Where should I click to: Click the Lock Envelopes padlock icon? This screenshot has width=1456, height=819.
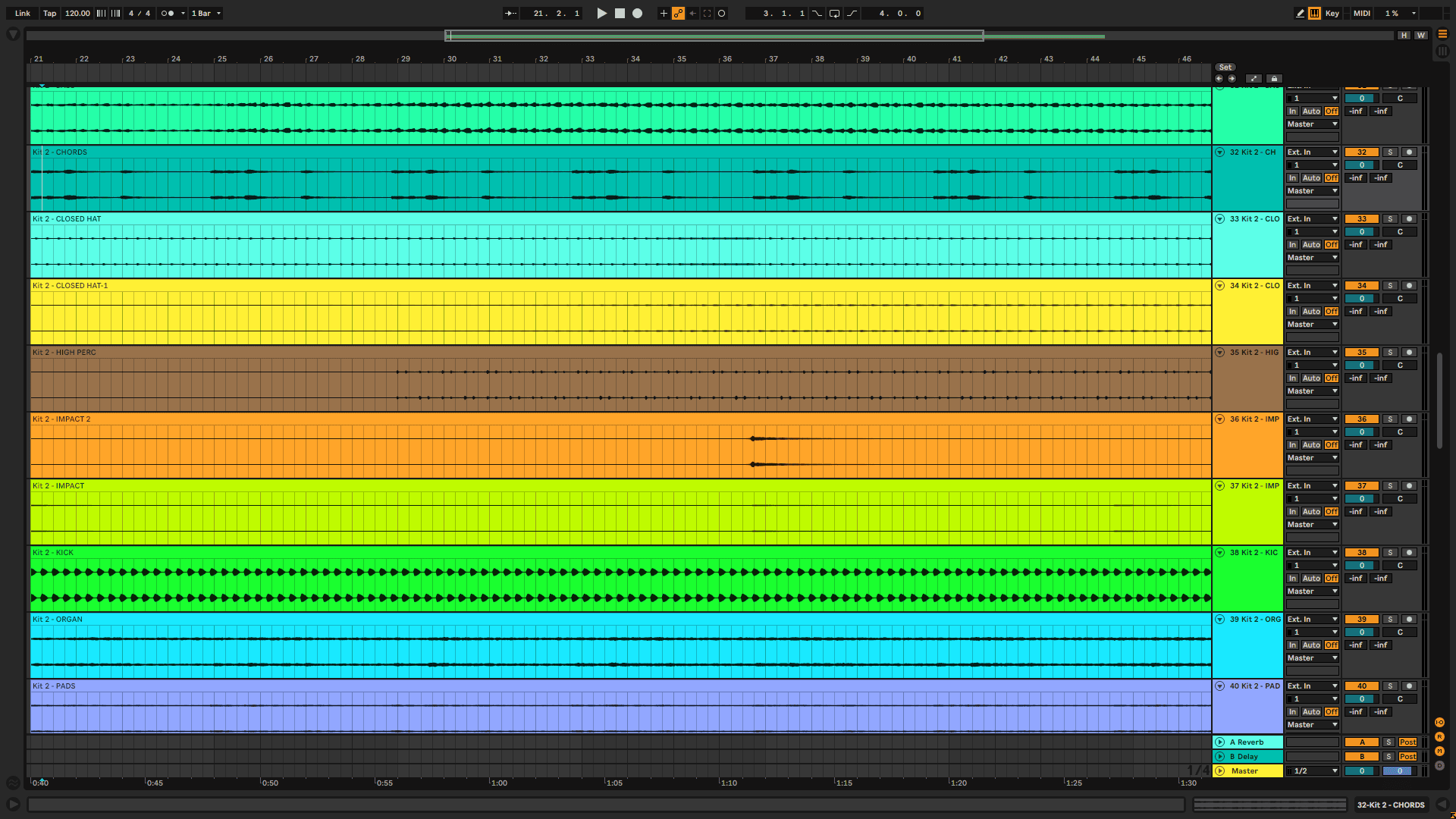coord(1274,78)
